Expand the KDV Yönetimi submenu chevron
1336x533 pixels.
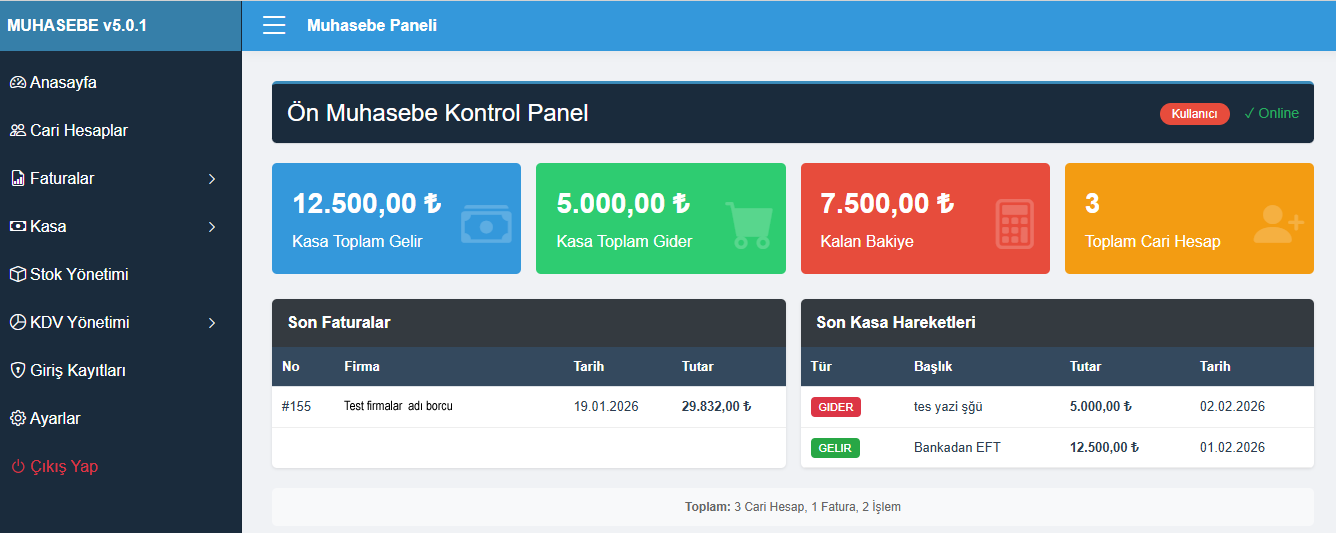click(212, 323)
